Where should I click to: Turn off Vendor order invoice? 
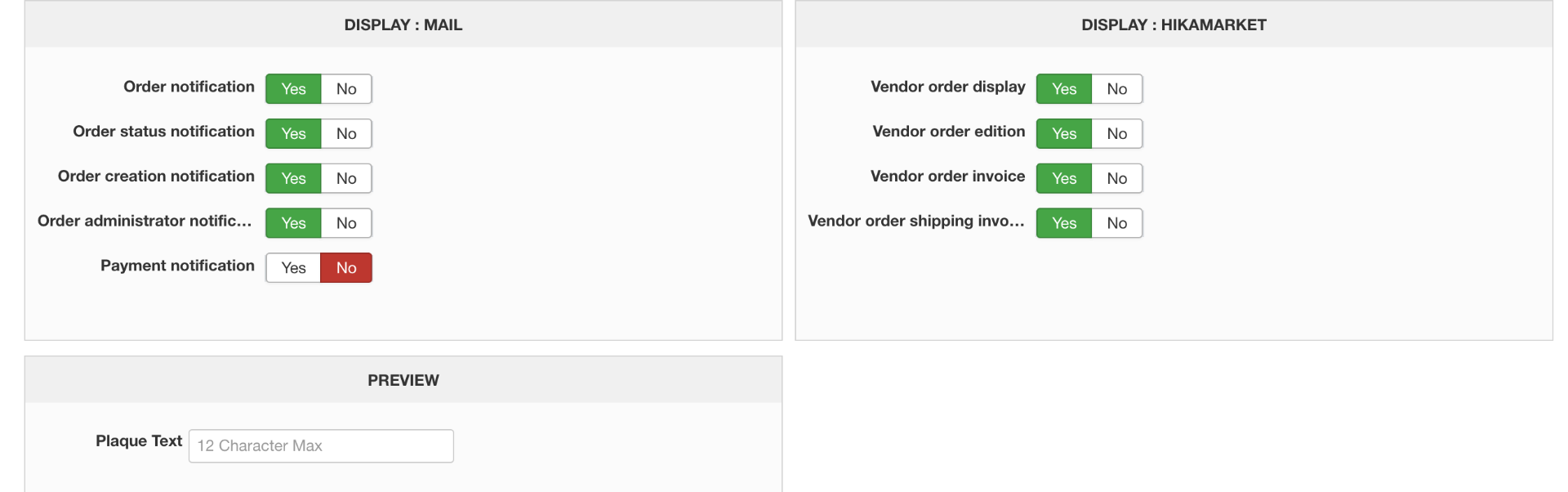(1116, 178)
